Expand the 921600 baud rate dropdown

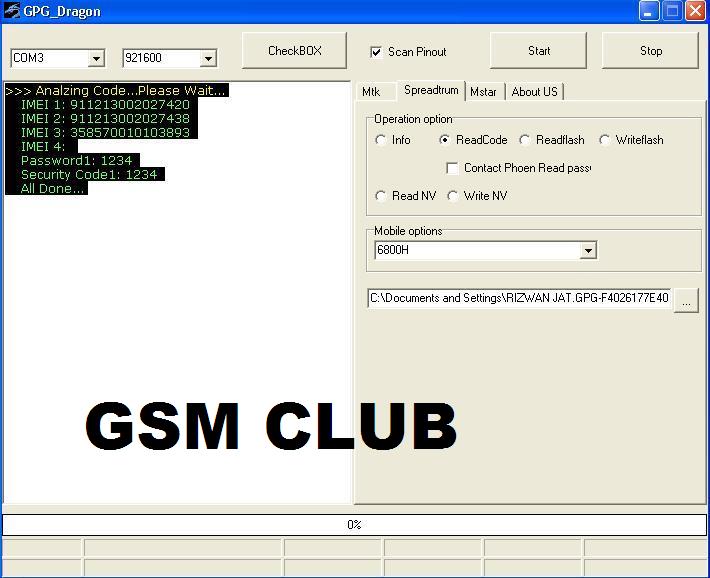point(208,59)
